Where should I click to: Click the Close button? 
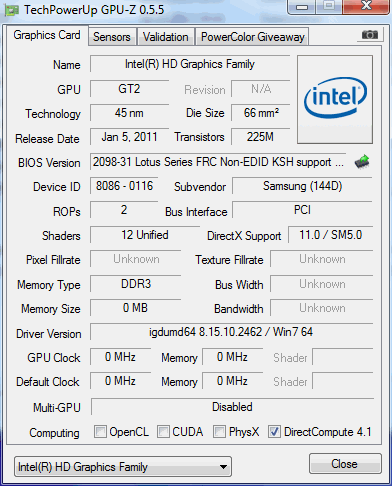[345, 463]
